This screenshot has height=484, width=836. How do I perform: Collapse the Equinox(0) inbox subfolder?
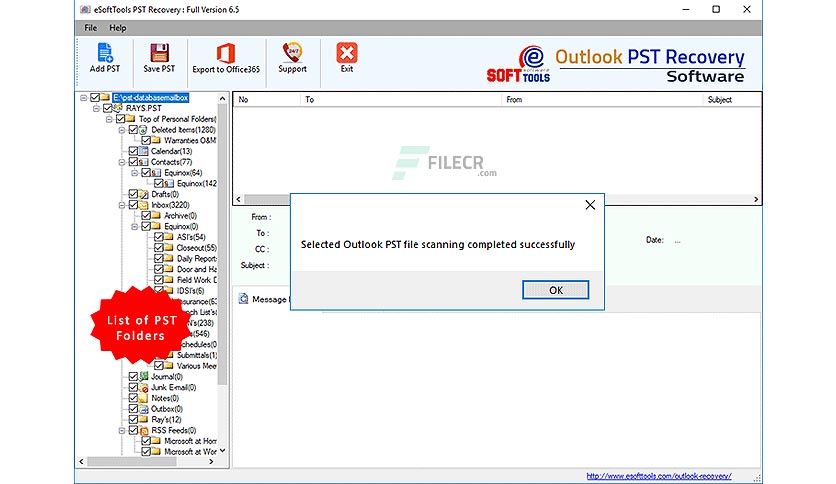click(135, 227)
